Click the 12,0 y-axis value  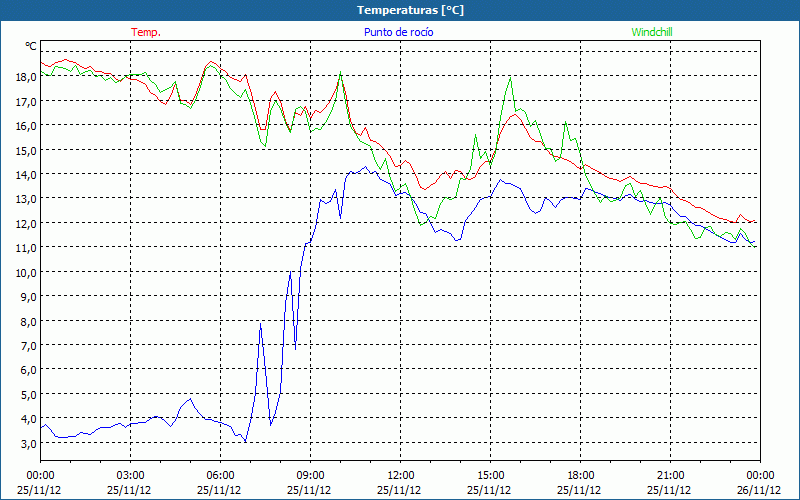(x=27, y=223)
